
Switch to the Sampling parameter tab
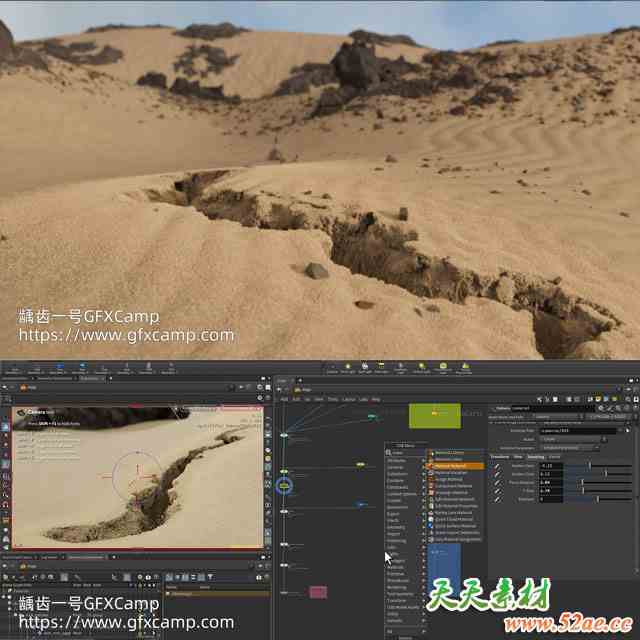(x=536, y=457)
